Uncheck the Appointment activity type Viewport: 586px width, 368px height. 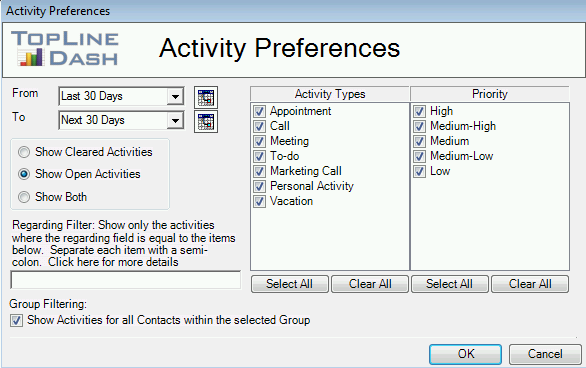[x=259, y=111]
